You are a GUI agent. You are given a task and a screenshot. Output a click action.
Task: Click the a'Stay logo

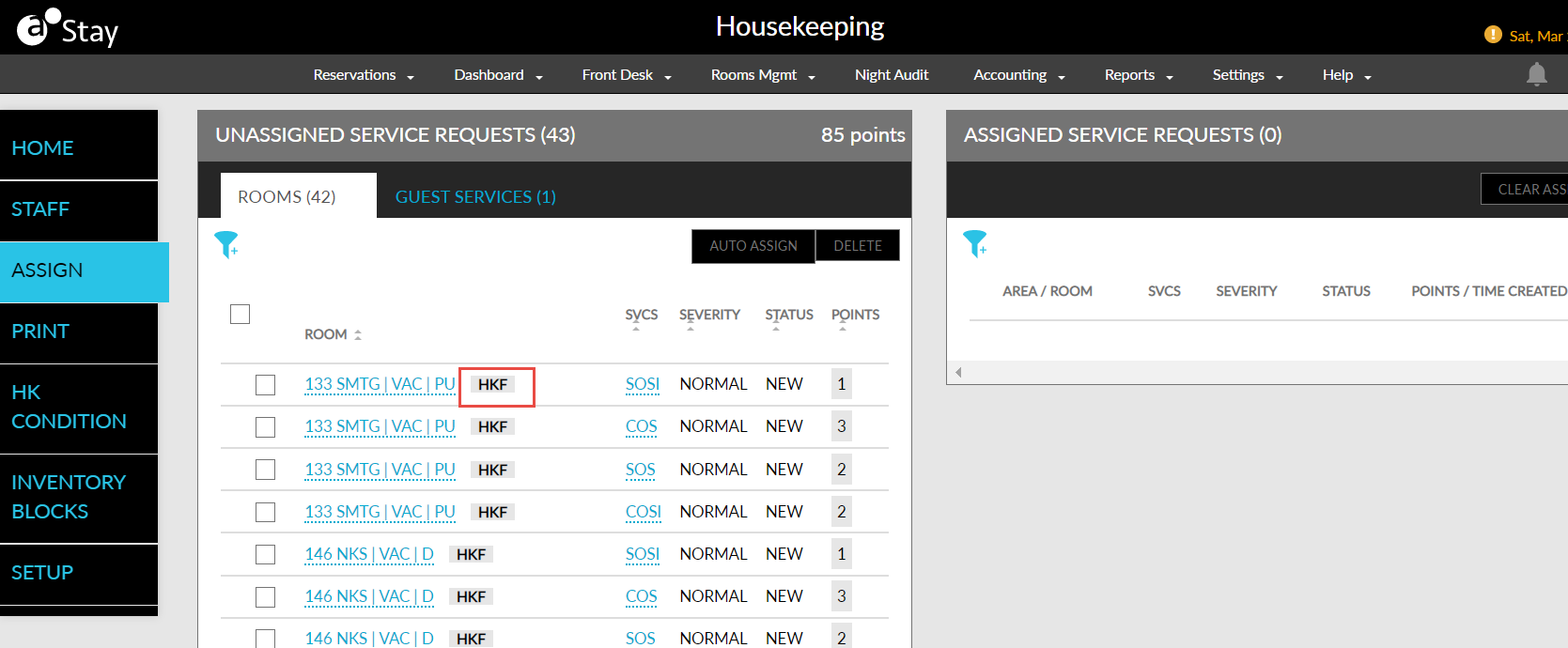tap(68, 28)
